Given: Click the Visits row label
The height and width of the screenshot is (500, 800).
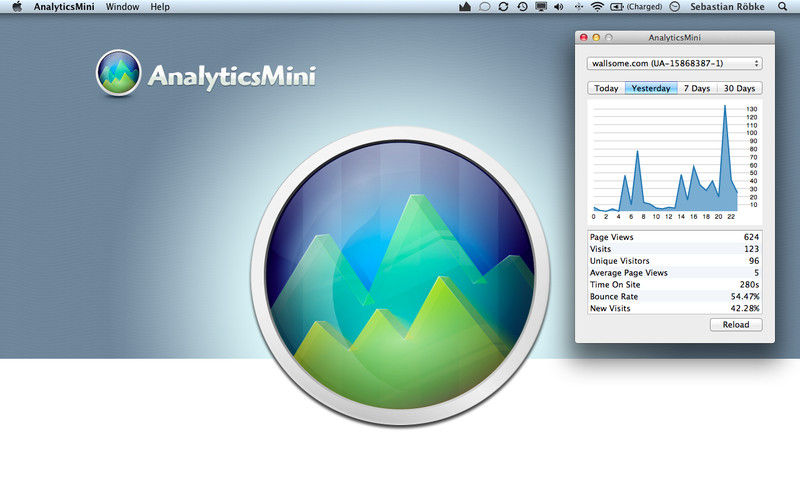Looking at the screenshot, I should click(x=600, y=249).
